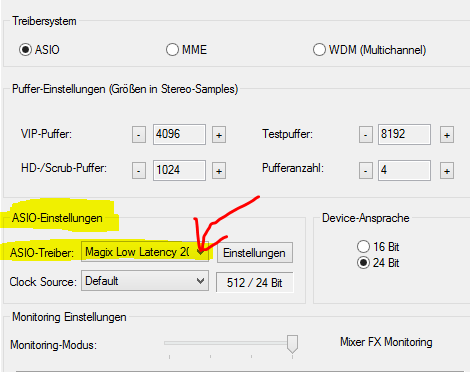Image resolution: width=470 pixels, height=372 pixels.
Task: Select 24 Bit device addressing
Action: coord(363,263)
